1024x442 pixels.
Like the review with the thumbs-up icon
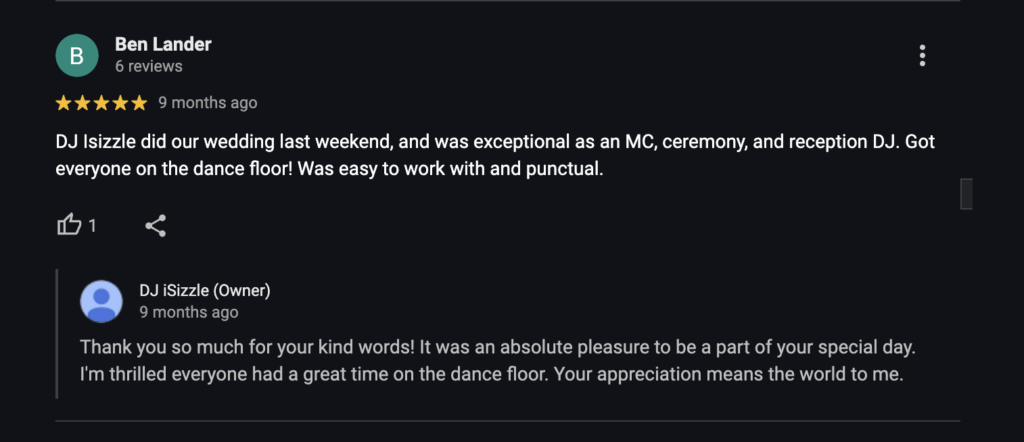click(69, 226)
